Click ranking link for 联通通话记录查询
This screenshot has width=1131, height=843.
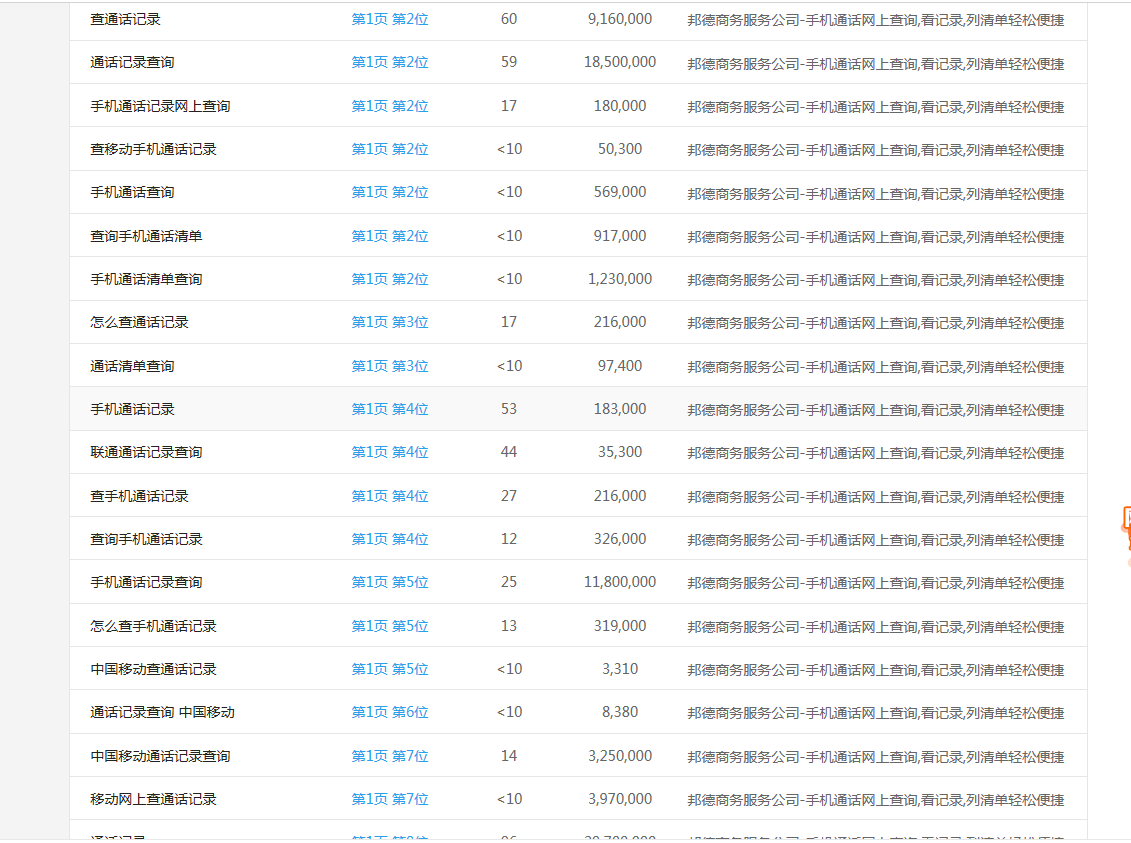(389, 452)
